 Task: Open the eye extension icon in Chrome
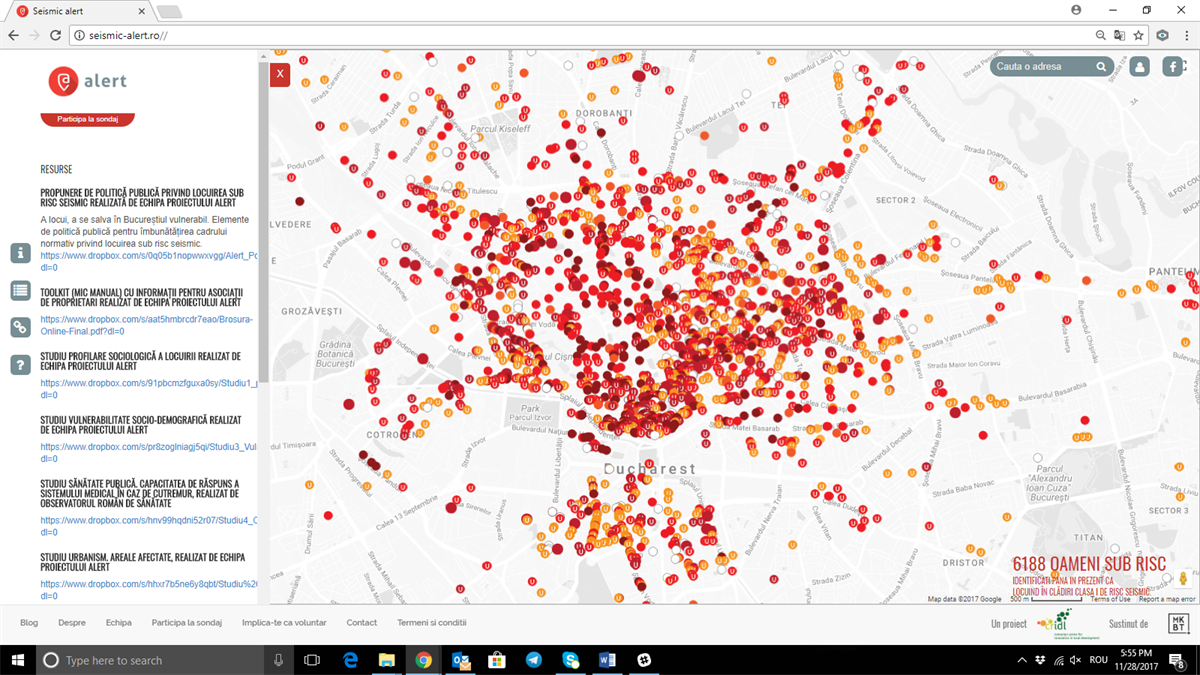click(1163, 35)
